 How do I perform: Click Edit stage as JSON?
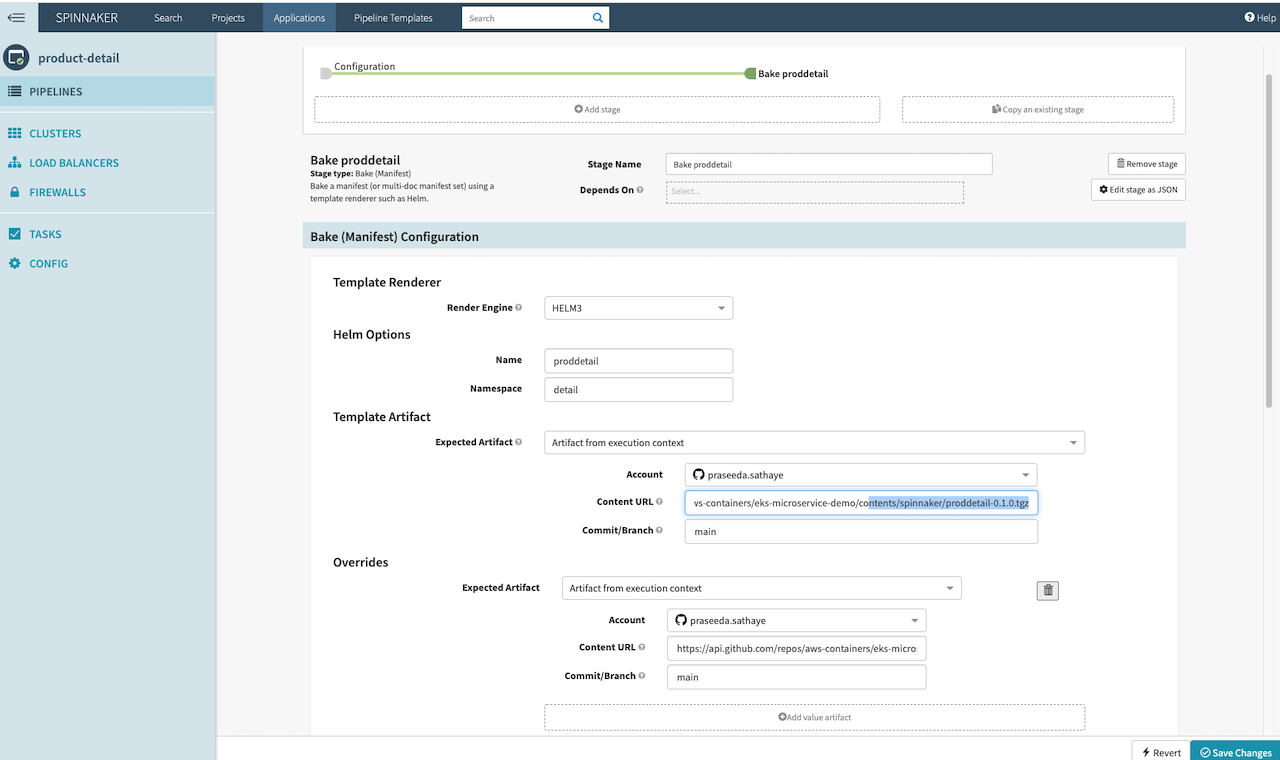[1138, 189]
